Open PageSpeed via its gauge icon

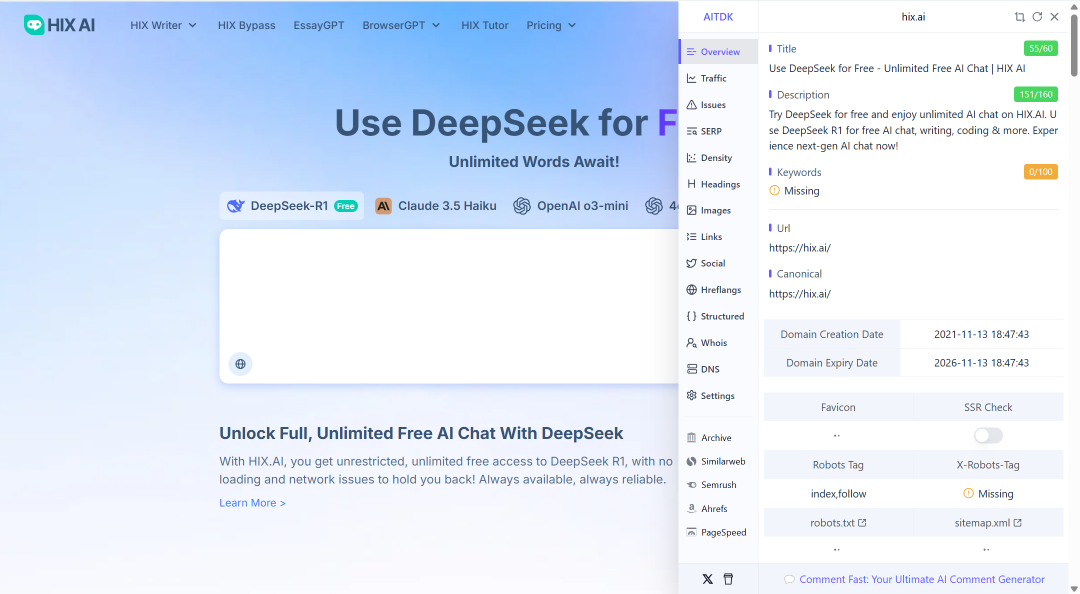692,533
